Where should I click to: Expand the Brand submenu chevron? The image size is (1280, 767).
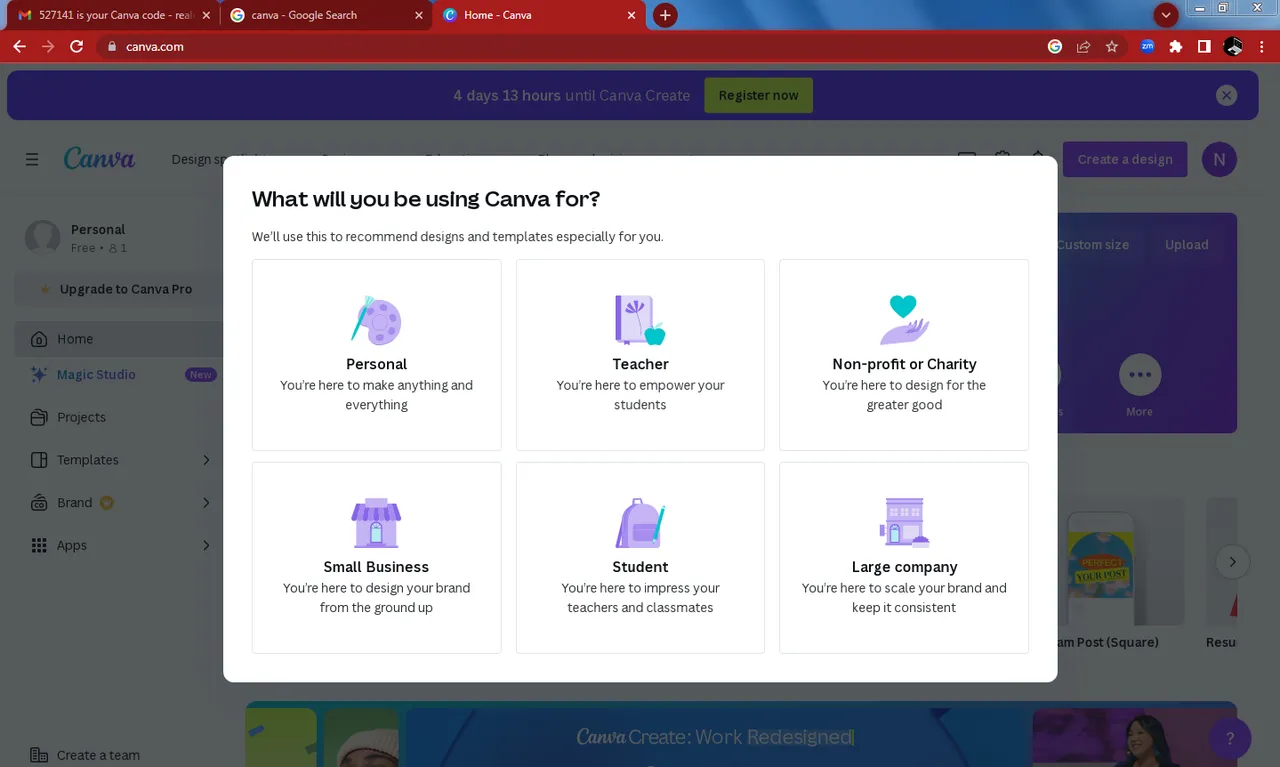[206, 503]
